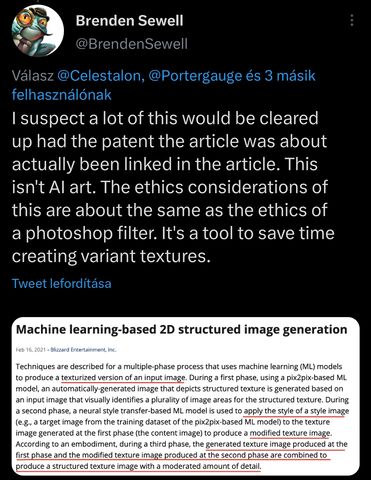Click the underlined "modified texture image" phrase
371x480 pixels.
(290, 433)
